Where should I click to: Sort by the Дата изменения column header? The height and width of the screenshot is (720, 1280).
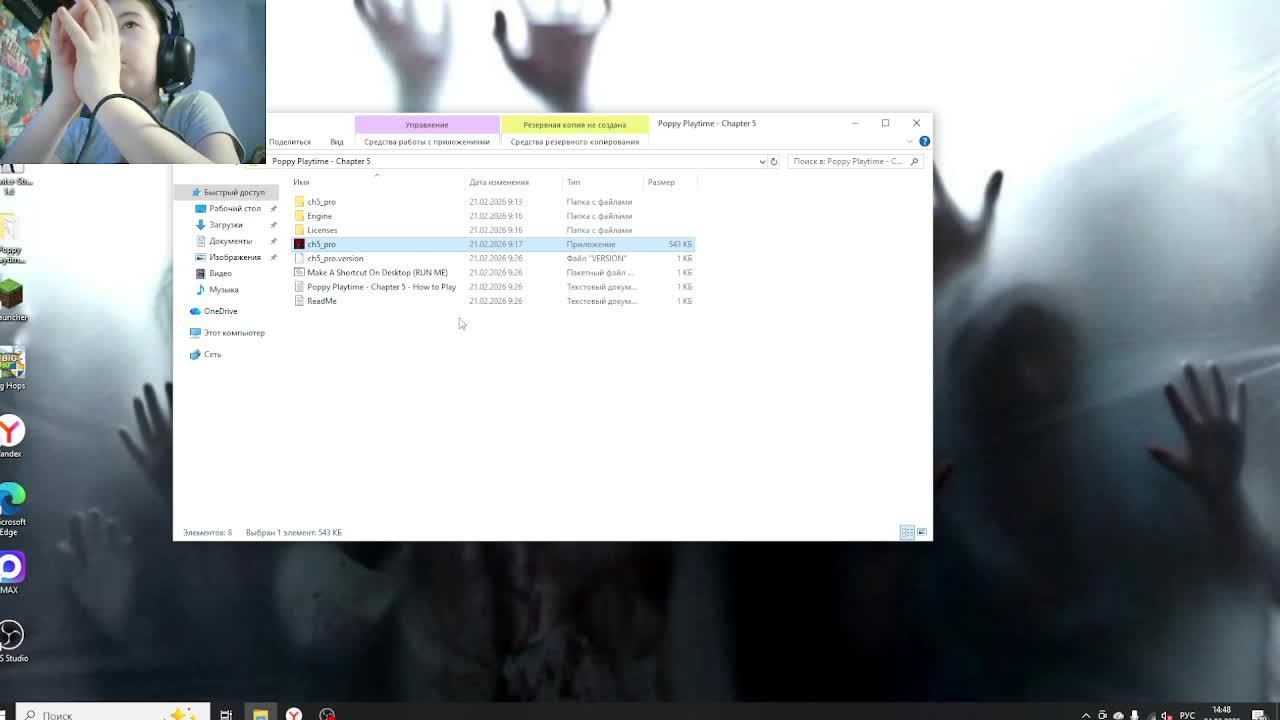514,182
